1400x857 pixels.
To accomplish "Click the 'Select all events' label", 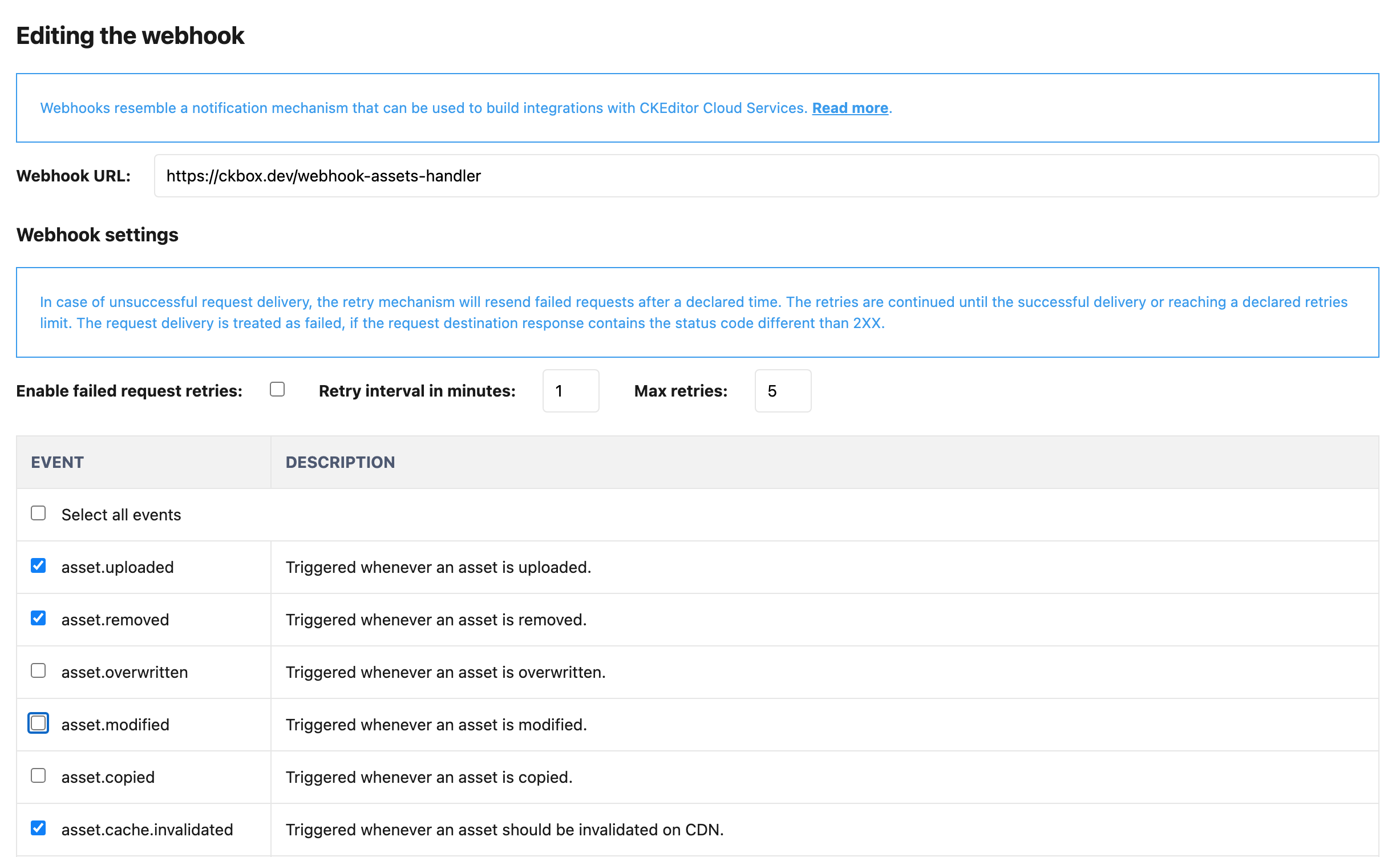I will (121, 515).
